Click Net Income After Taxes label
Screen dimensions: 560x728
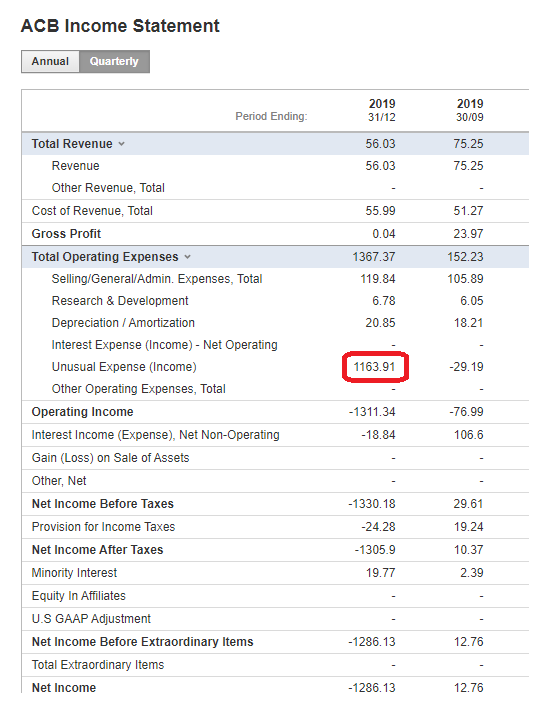point(98,550)
